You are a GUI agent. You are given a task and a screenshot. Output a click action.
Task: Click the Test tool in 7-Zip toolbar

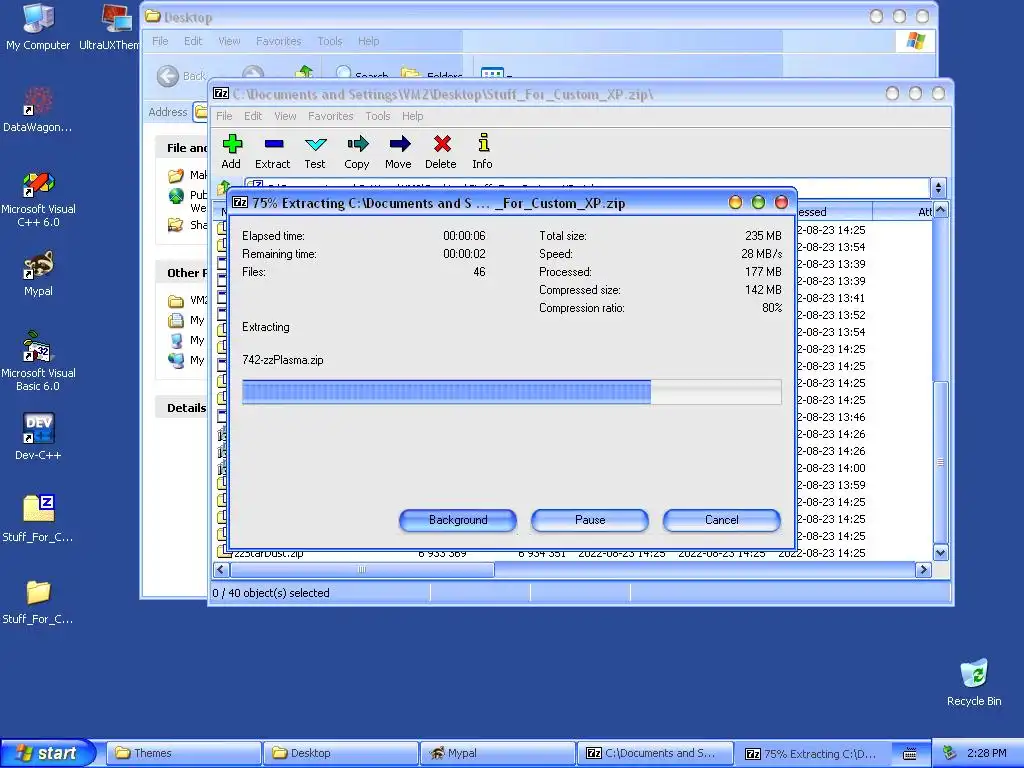pos(315,152)
